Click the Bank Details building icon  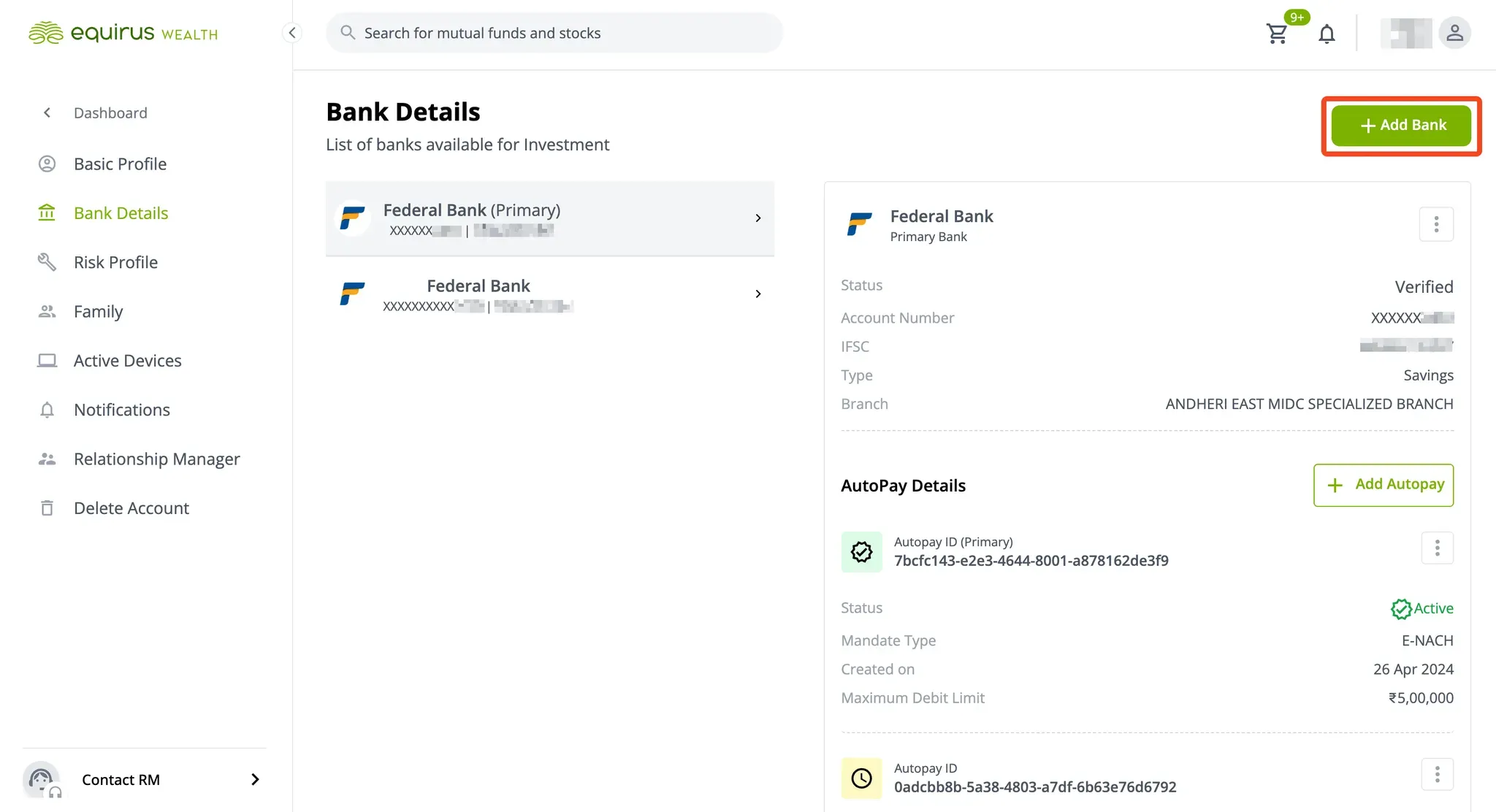point(47,212)
